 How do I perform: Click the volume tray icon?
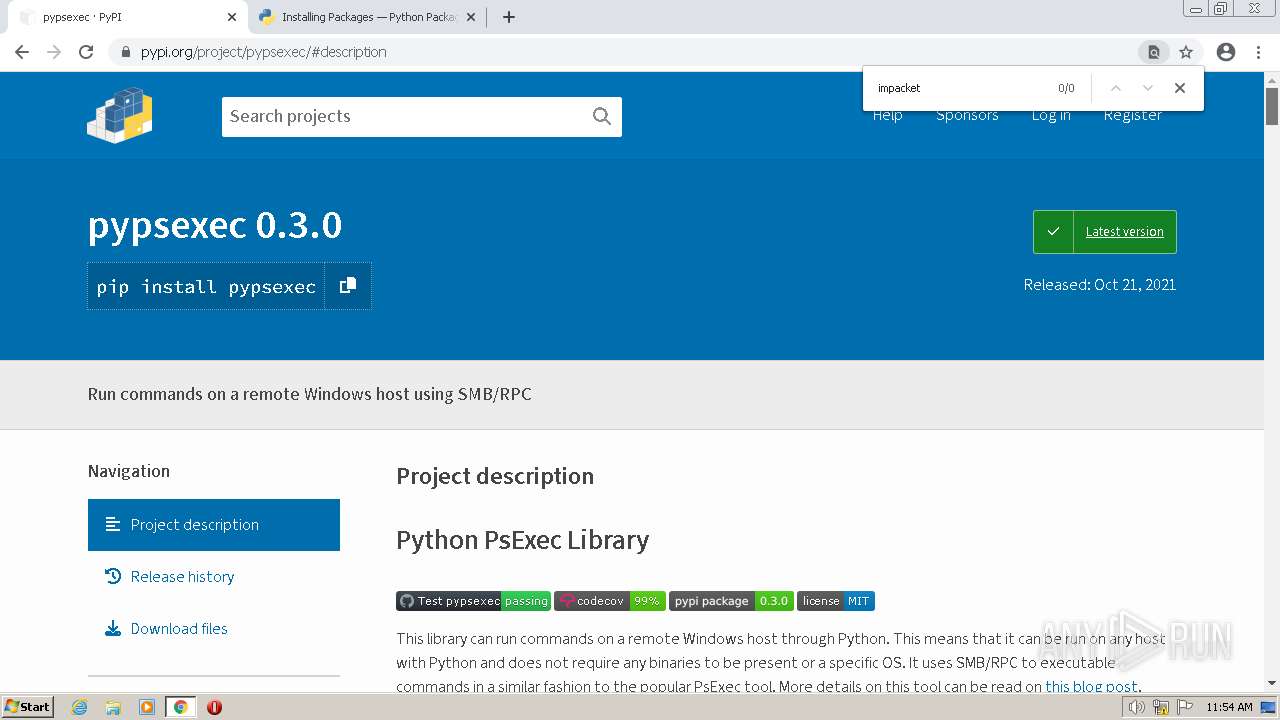(x=1137, y=707)
